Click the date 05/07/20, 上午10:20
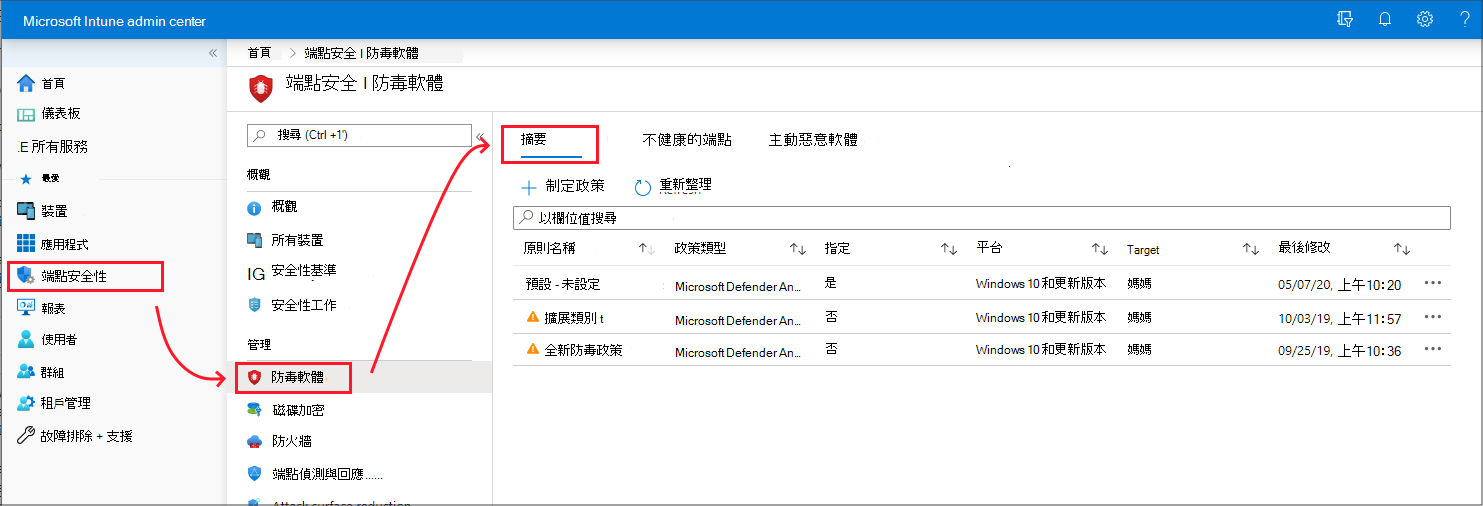Viewport: 1483px width, 506px height. (1339, 284)
